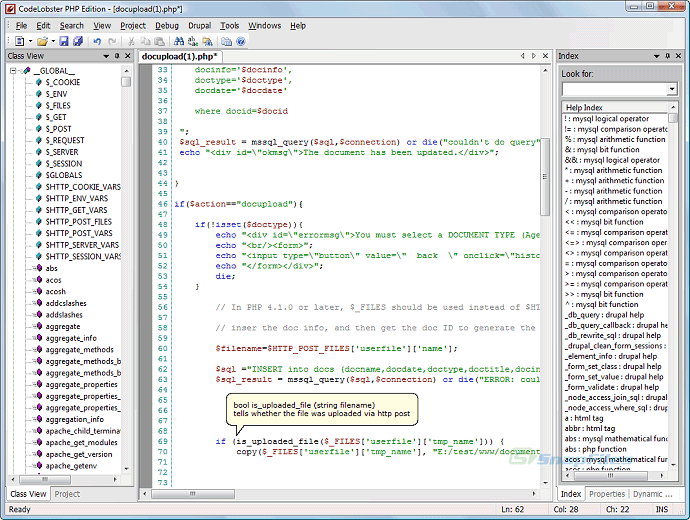The image size is (690, 520).
Task: Click the Find binoculars icon
Action: point(179,41)
